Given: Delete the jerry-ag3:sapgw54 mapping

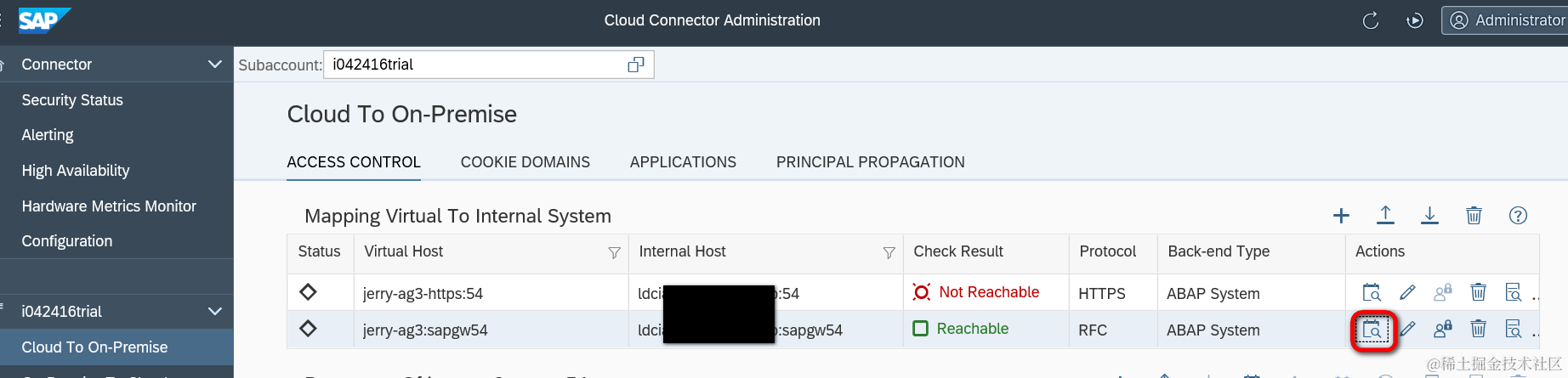Looking at the screenshot, I should 1479,329.
